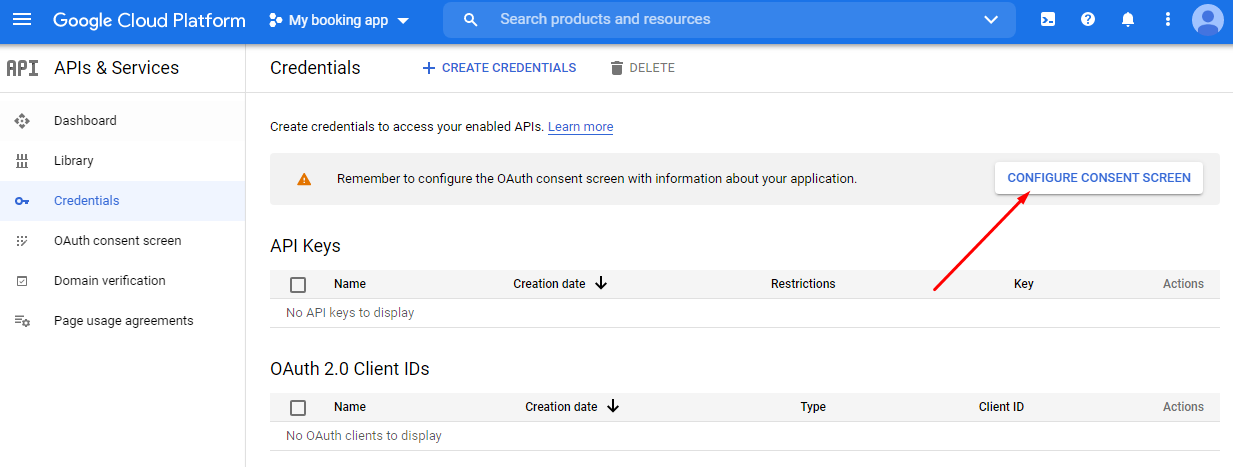Click the OAuth consent screen dotted icon

click(22, 241)
